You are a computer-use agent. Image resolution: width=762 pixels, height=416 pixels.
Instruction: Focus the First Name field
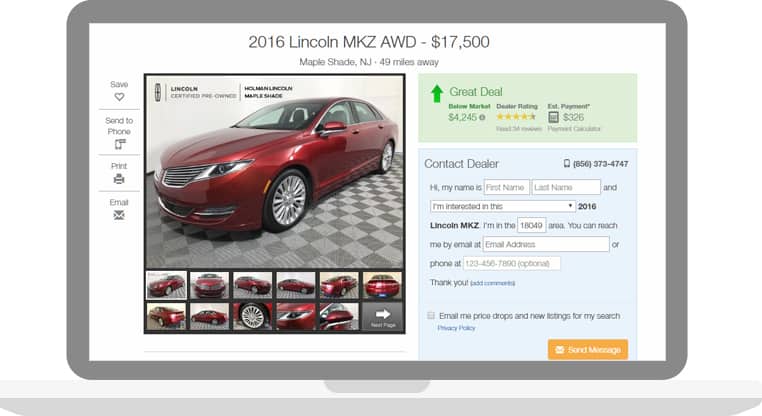coord(507,188)
